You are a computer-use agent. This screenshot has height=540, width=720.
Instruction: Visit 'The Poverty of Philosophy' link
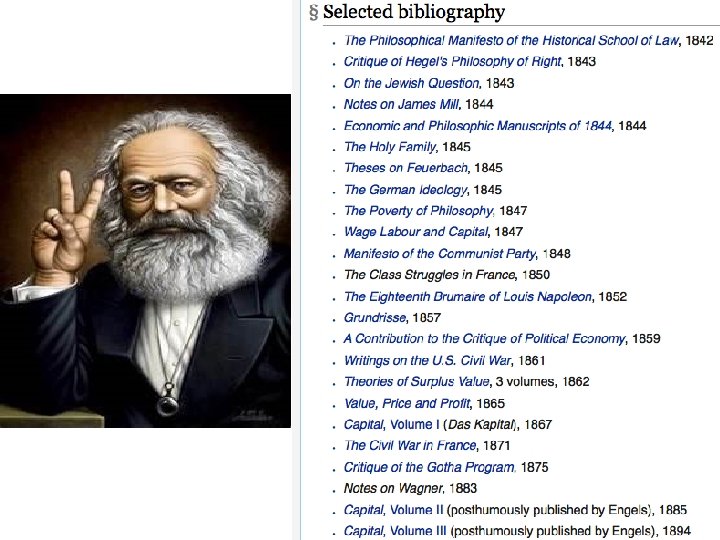pos(418,211)
